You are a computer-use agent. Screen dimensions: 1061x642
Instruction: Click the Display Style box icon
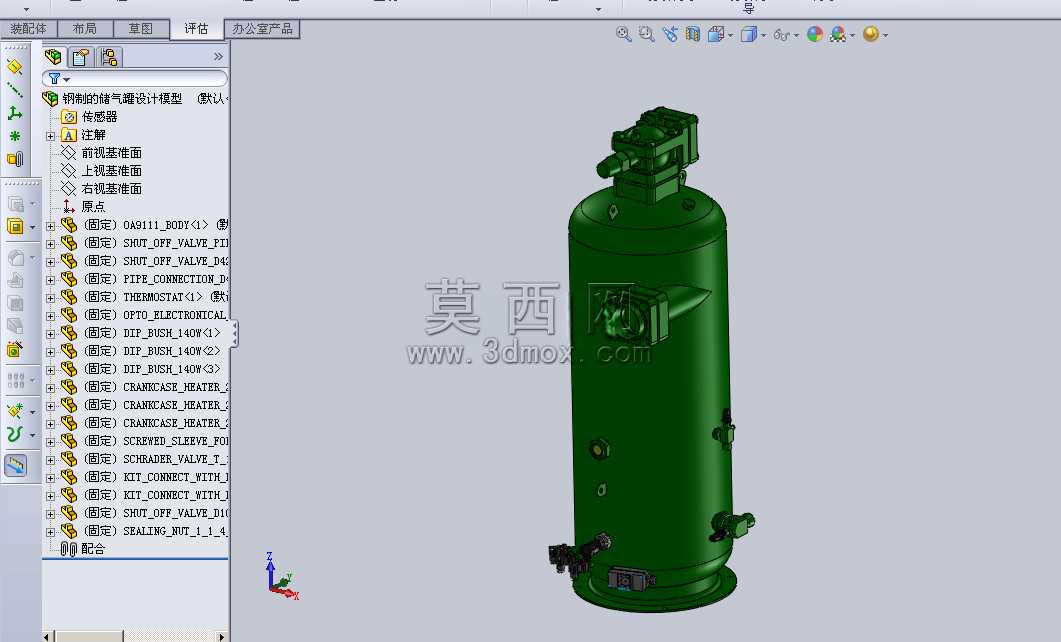[x=748, y=34]
